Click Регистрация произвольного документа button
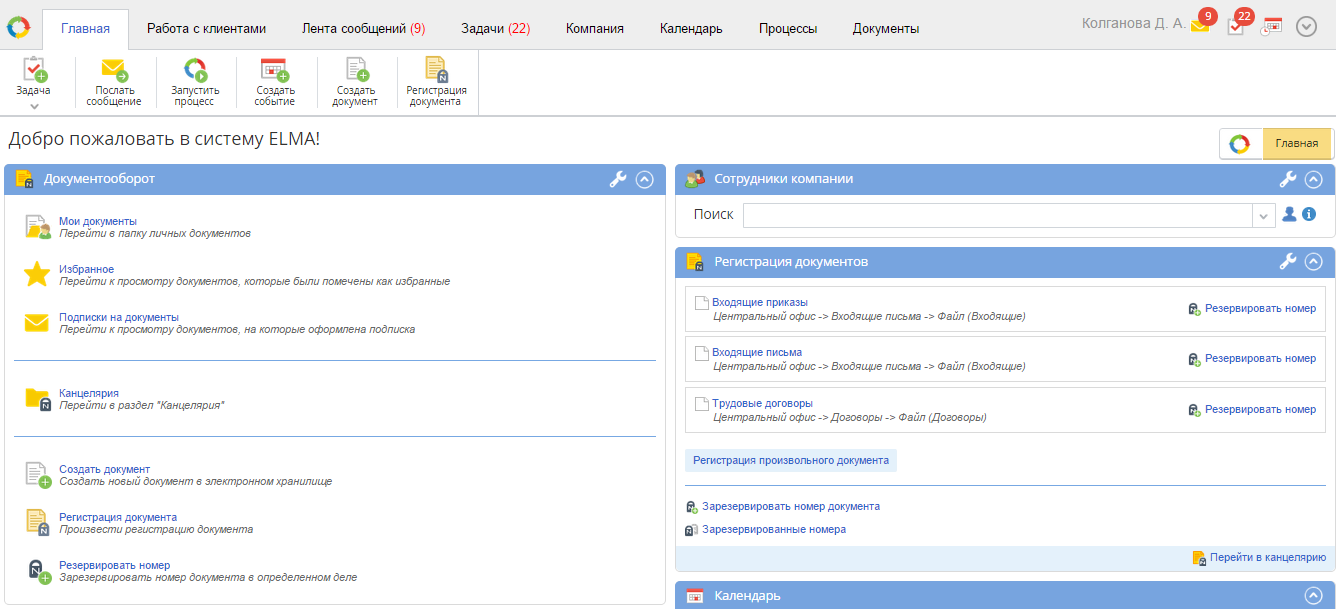This screenshot has width=1336, height=609. coord(791,460)
